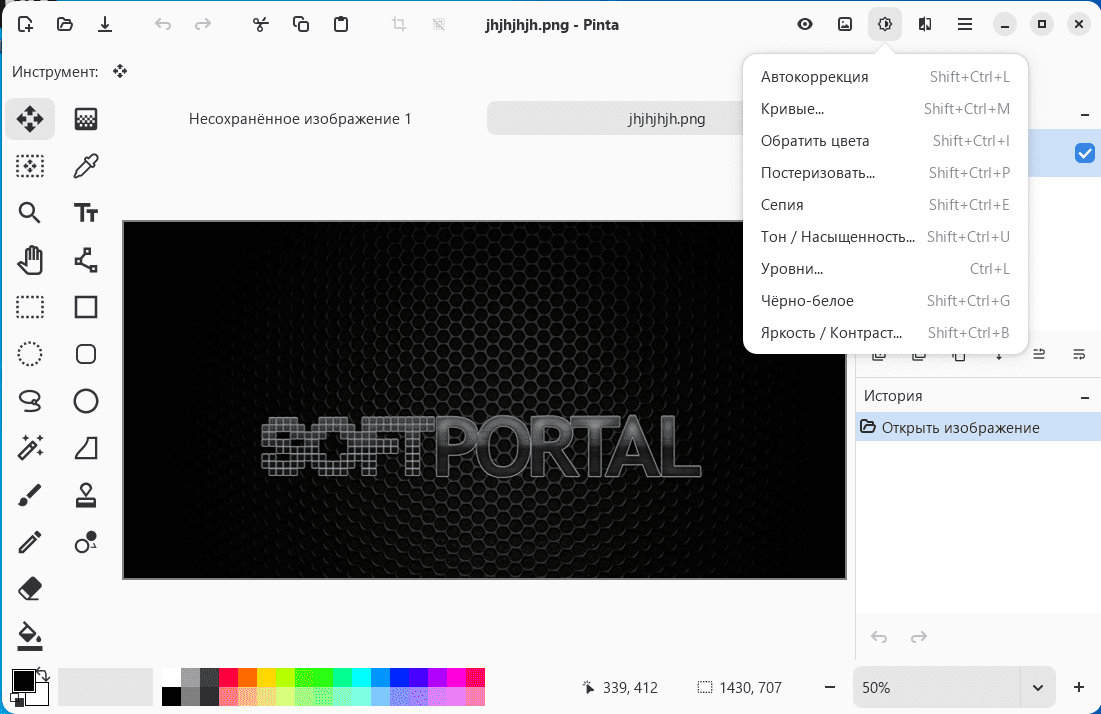The width and height of the screenshot is (1101, 714).
Task: Choose the orange palette color
Action: pos(247,677)
